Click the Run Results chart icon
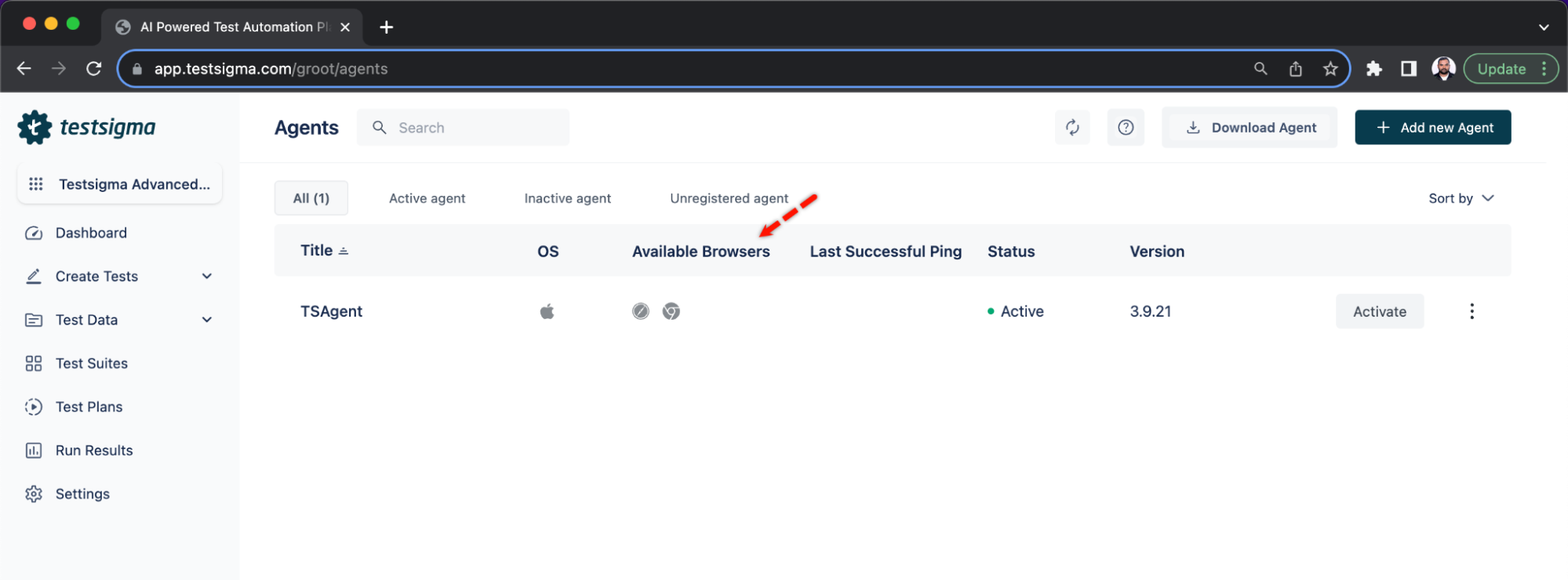This screenshot has width=1568, height=580. 34,451
